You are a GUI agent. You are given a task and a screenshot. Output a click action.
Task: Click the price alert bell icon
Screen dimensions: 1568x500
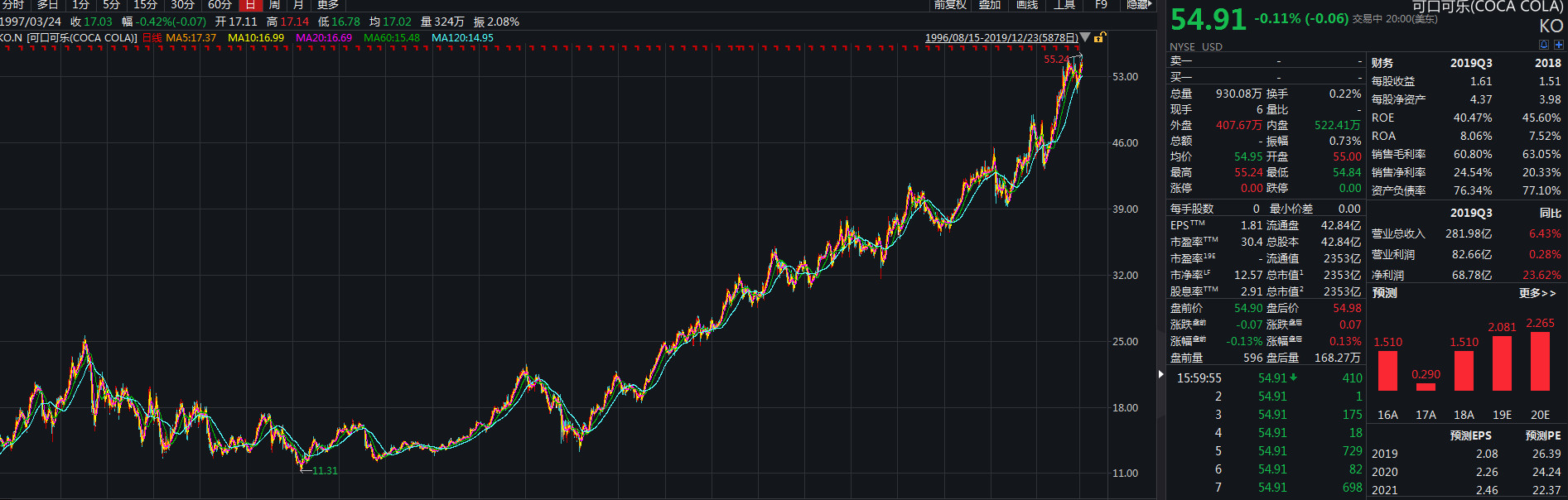[x=1543, y=45]
